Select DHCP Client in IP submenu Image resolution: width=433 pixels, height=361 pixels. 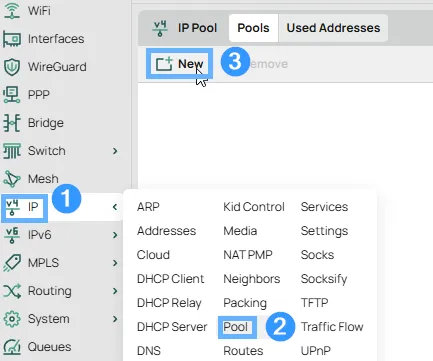(170, 279)
